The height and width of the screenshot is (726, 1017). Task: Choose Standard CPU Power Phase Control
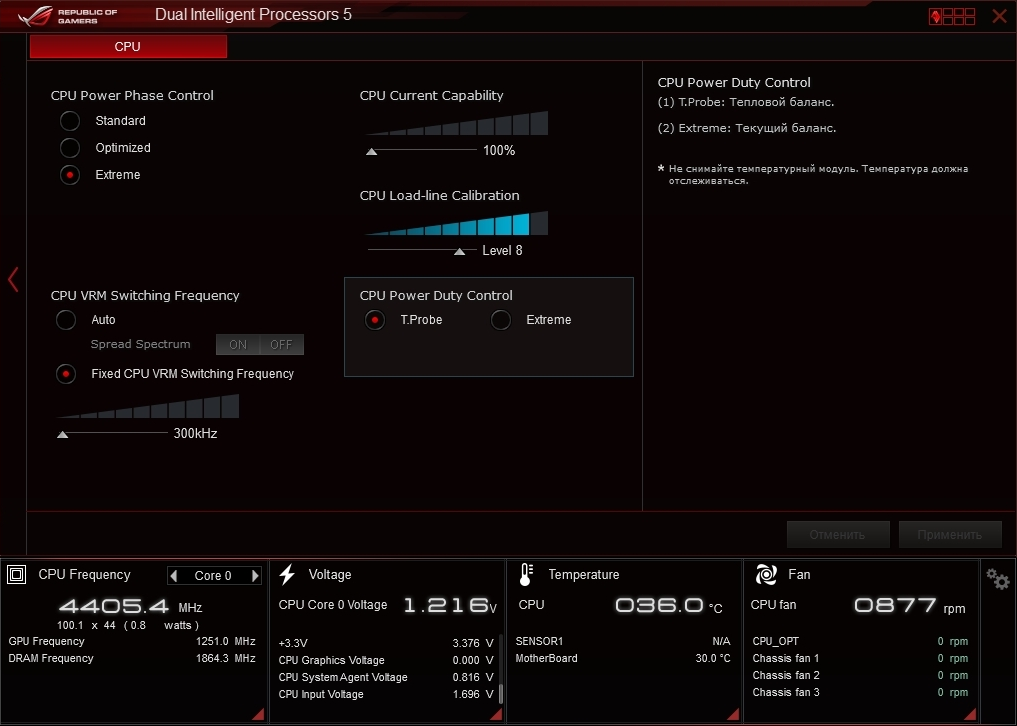pyautogui.click(x=70, y=121)
